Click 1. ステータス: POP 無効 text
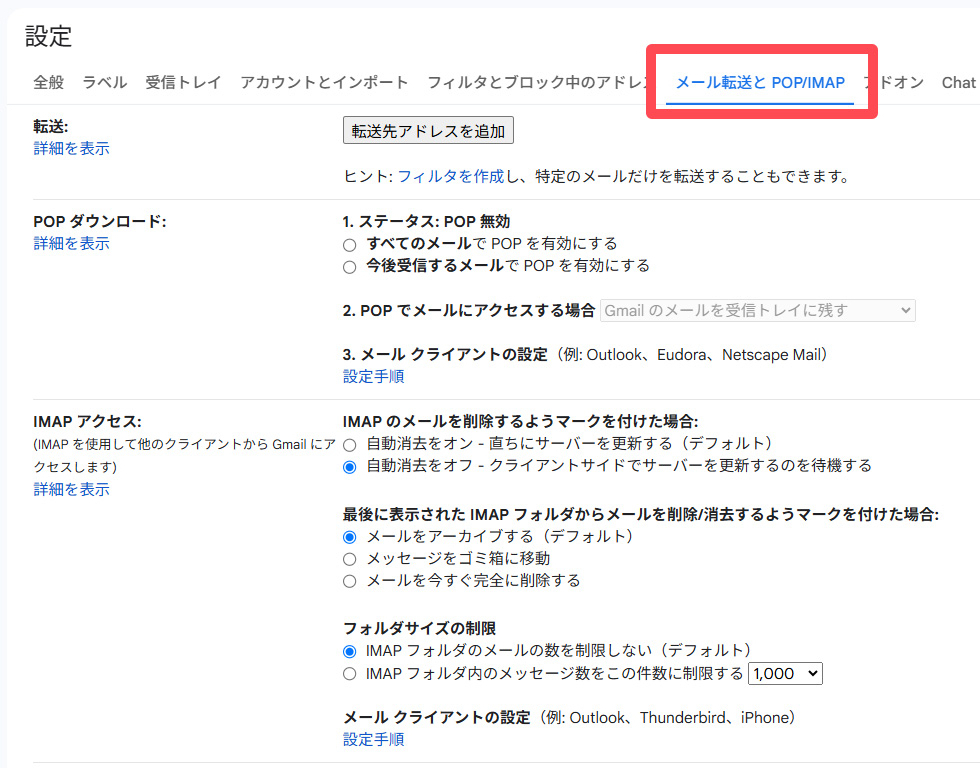The height and width of the screenshot is (768, 980). click(426, 221)
